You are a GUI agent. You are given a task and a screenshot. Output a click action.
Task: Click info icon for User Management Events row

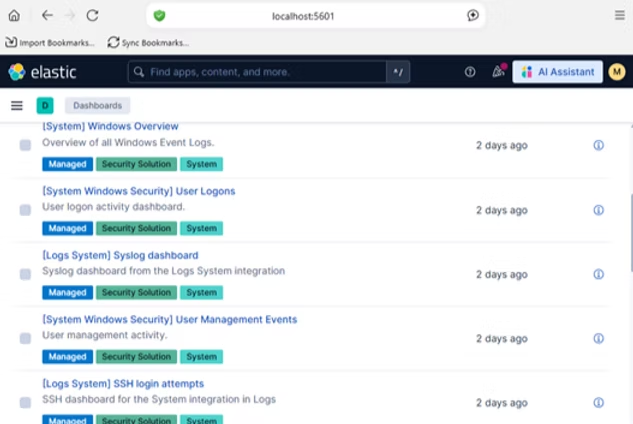[598, 338]
